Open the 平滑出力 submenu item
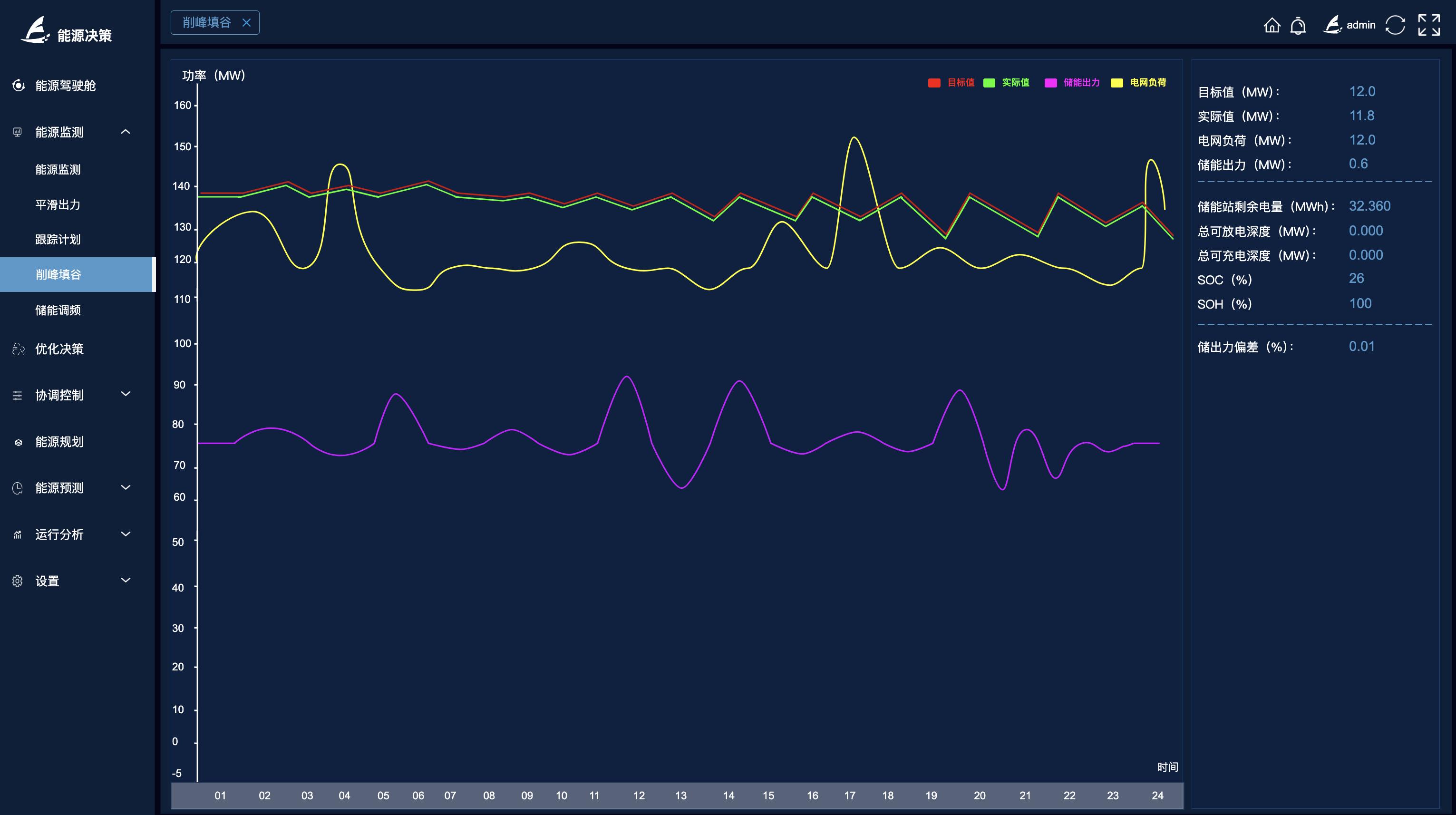1456x815 pixels. click(58, 204)
